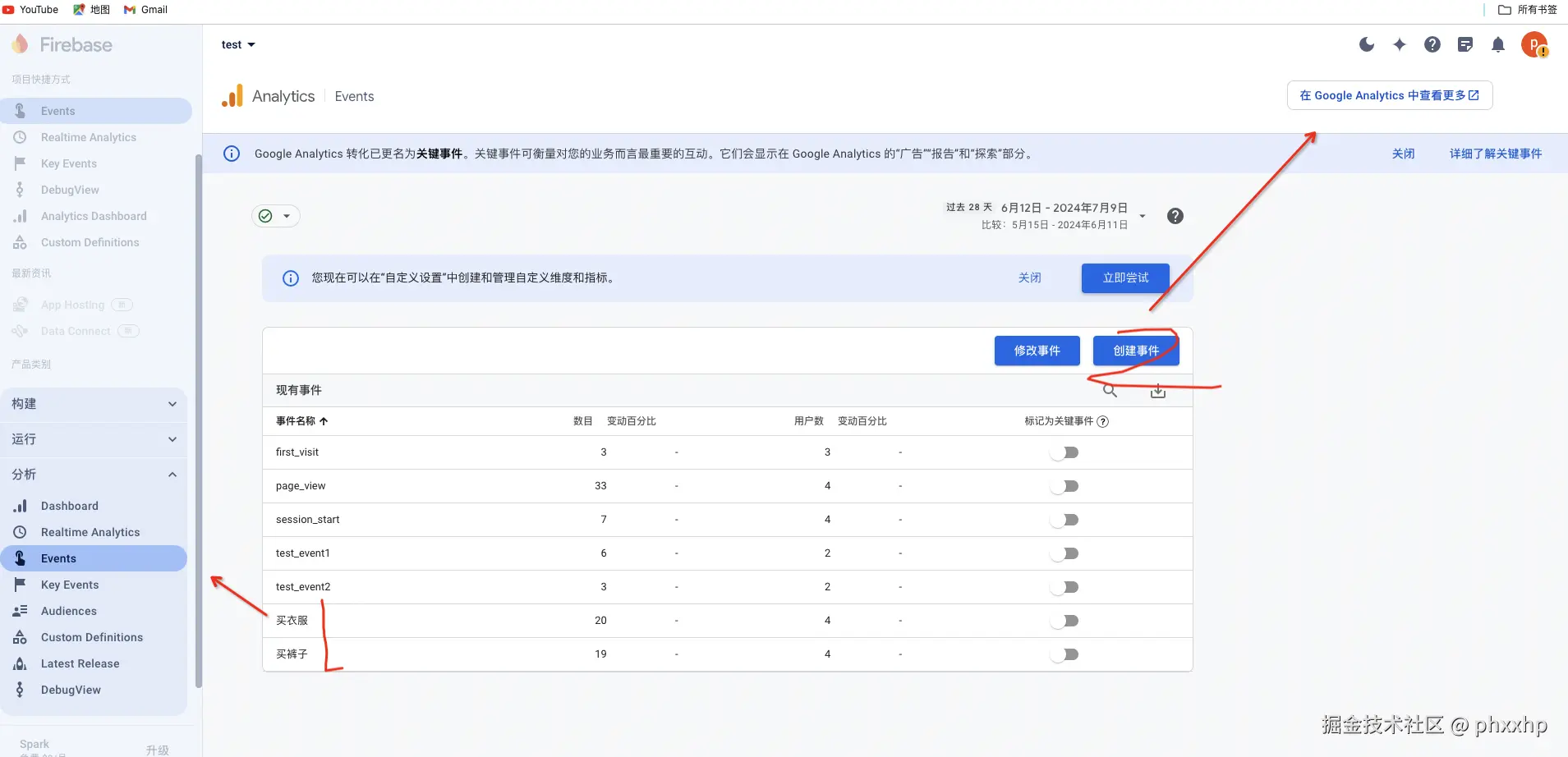Open the Gmail bookmark
The height and width of the screenshot is (757, 1568).
point(145,10)
